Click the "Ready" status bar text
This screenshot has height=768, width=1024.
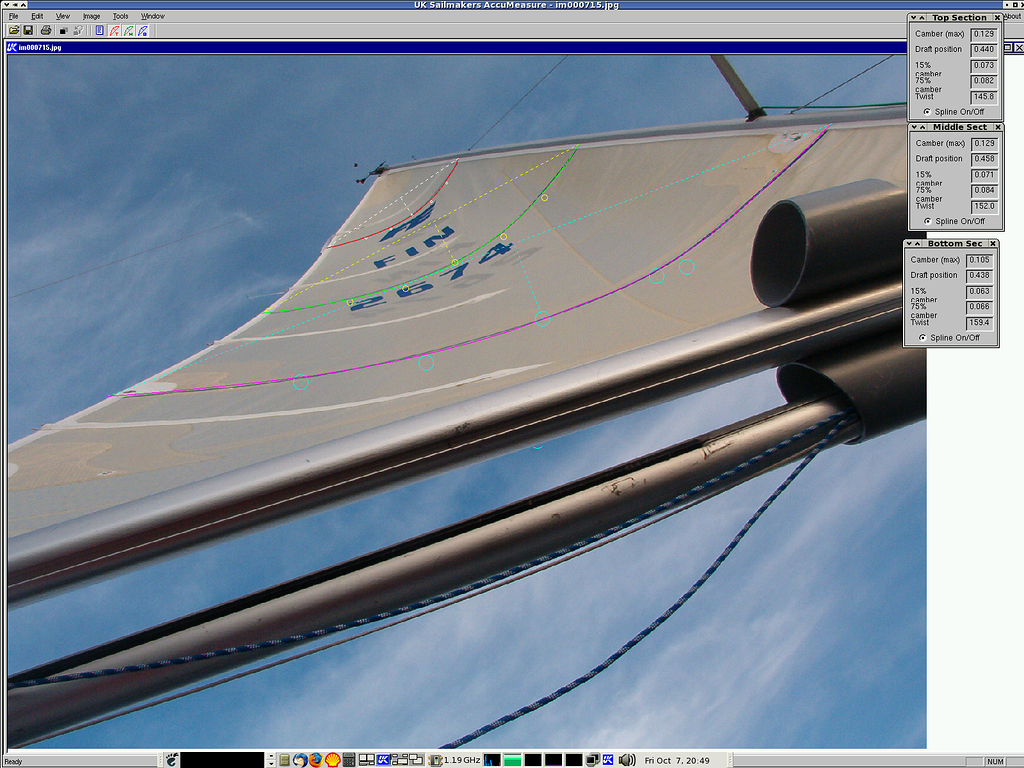pos(13,761)
